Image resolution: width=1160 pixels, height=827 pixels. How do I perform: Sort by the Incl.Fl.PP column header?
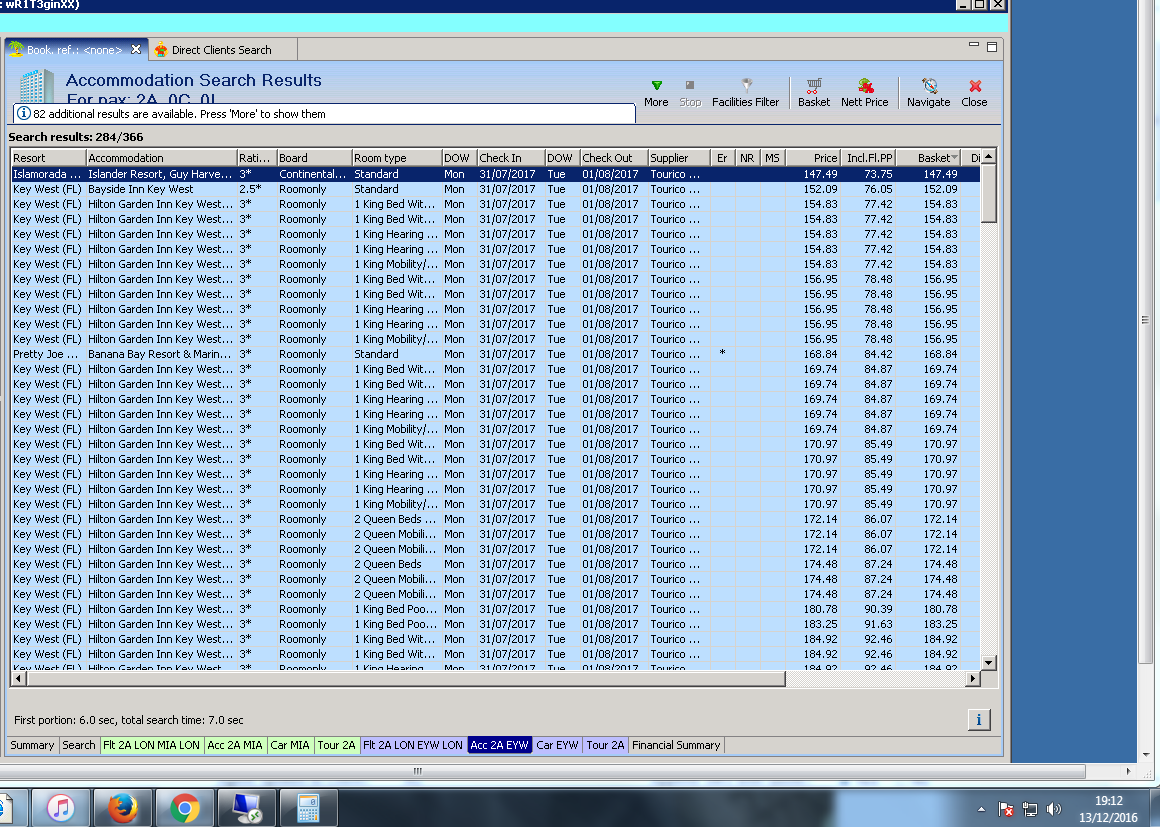coord(869,158)
